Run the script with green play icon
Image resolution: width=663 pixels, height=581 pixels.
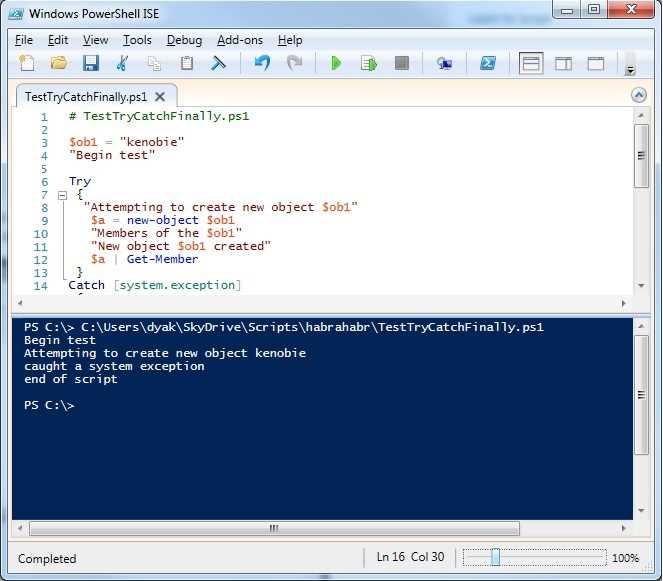(336, 63)
